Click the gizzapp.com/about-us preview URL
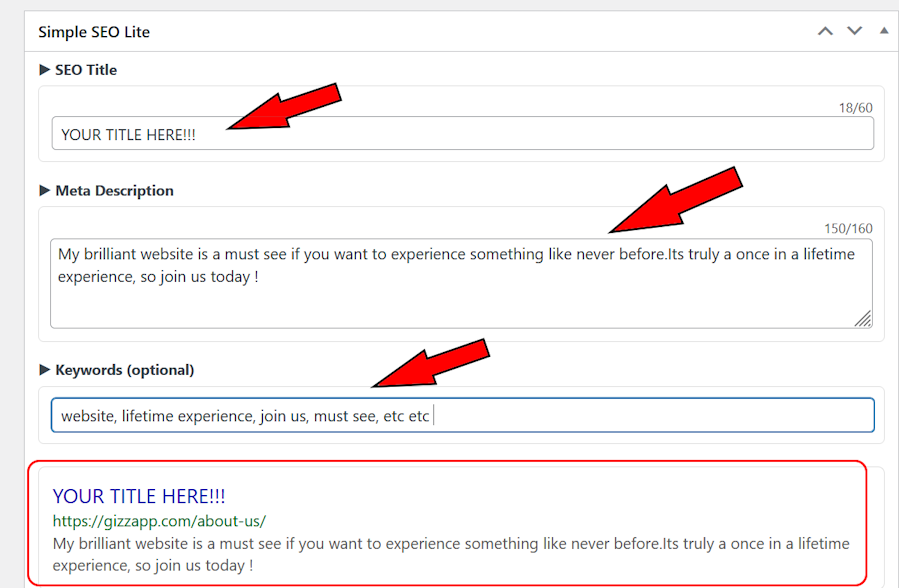 [159, 521]
